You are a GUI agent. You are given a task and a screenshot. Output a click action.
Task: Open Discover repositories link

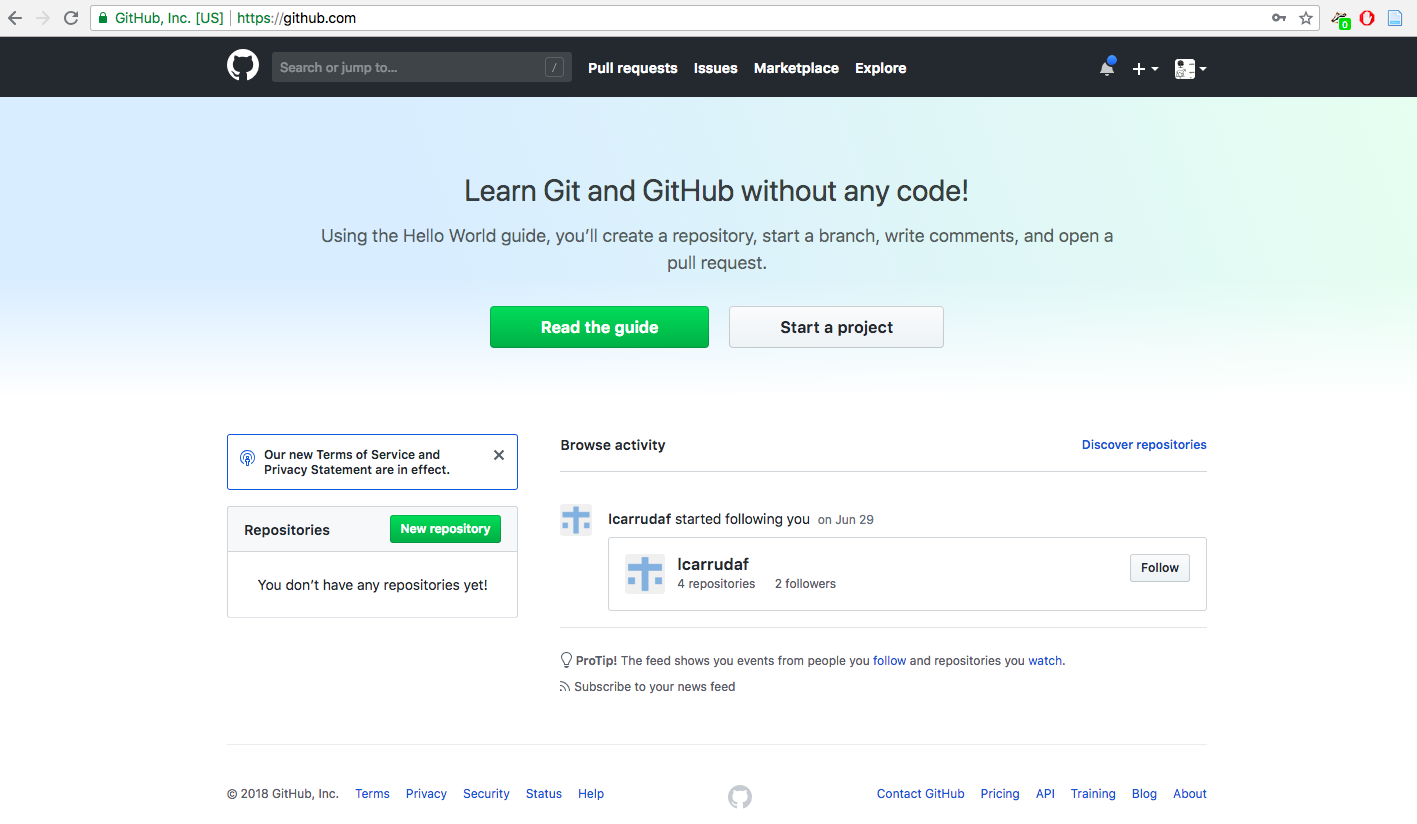tap(1144, 445)
